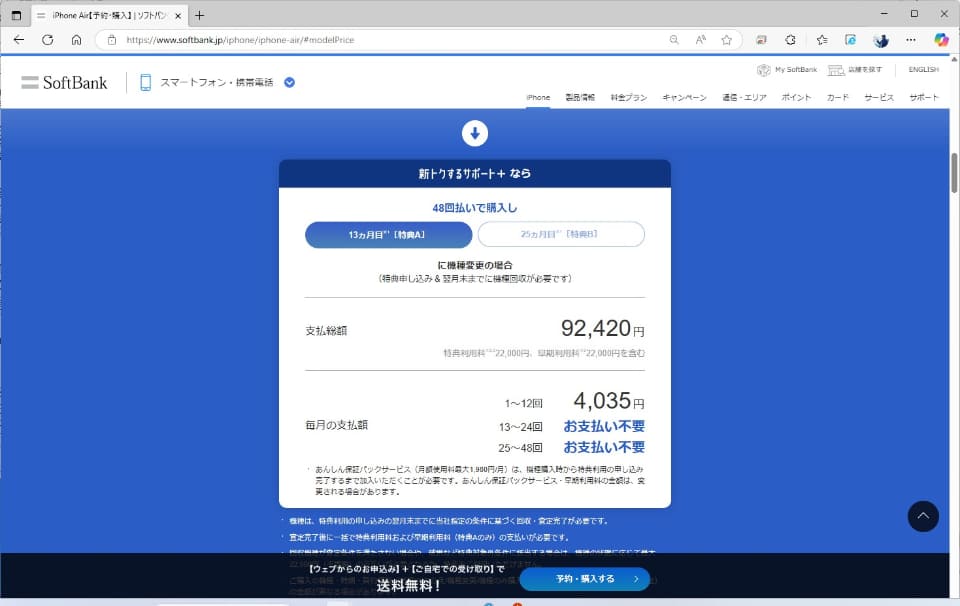Click the 毎月の支払額 label
The image size is (960, 606).
(x=336, y=425)
